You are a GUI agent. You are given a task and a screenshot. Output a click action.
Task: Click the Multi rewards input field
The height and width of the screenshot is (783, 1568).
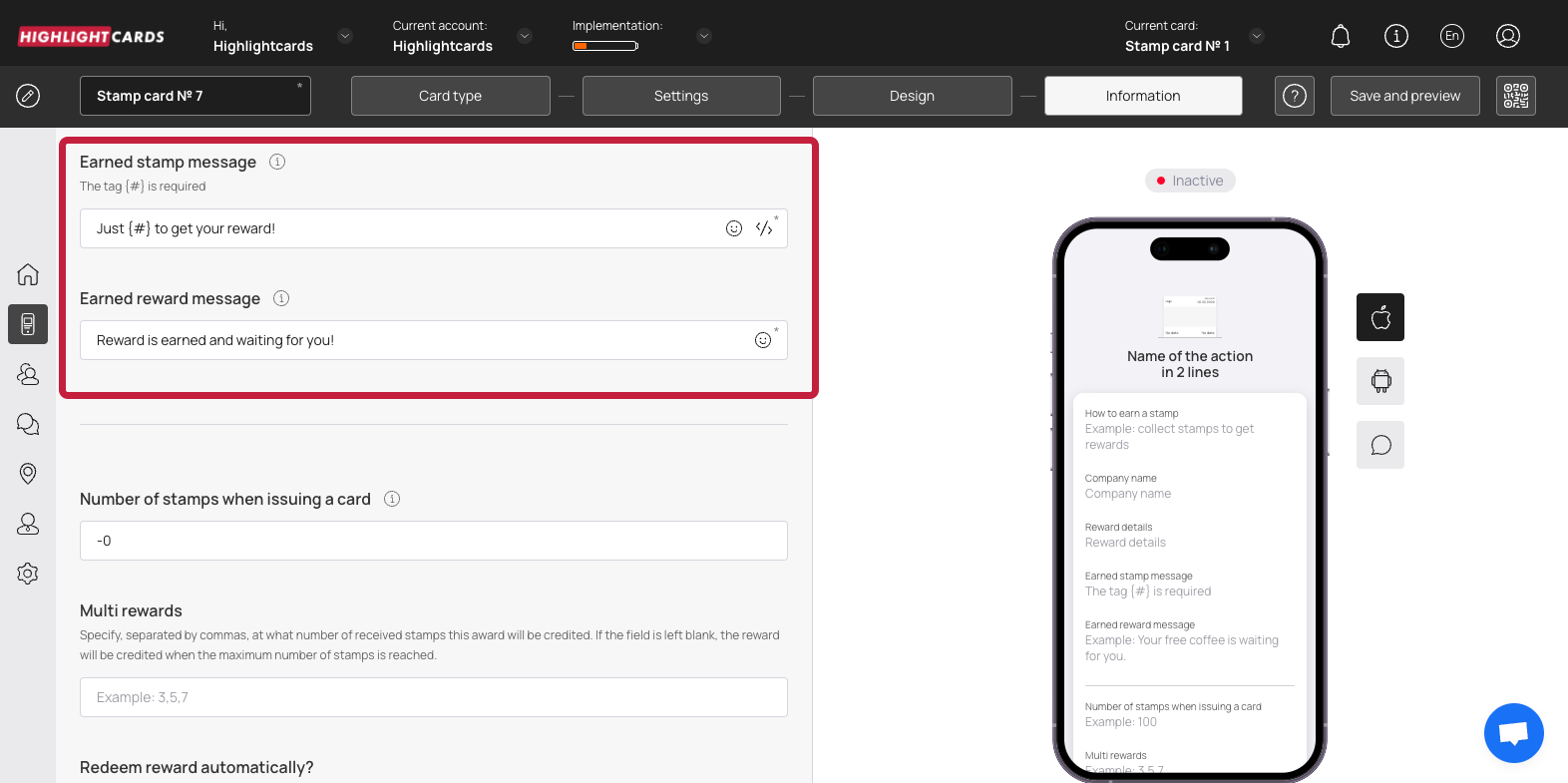[433, 697]
